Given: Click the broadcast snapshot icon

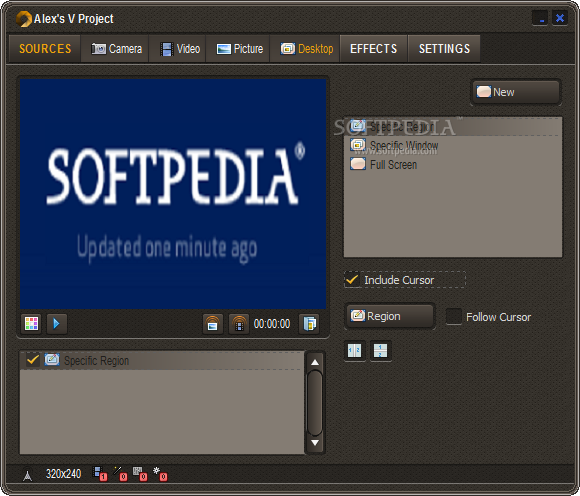Looking at the screenshot, I should [213, 324].
